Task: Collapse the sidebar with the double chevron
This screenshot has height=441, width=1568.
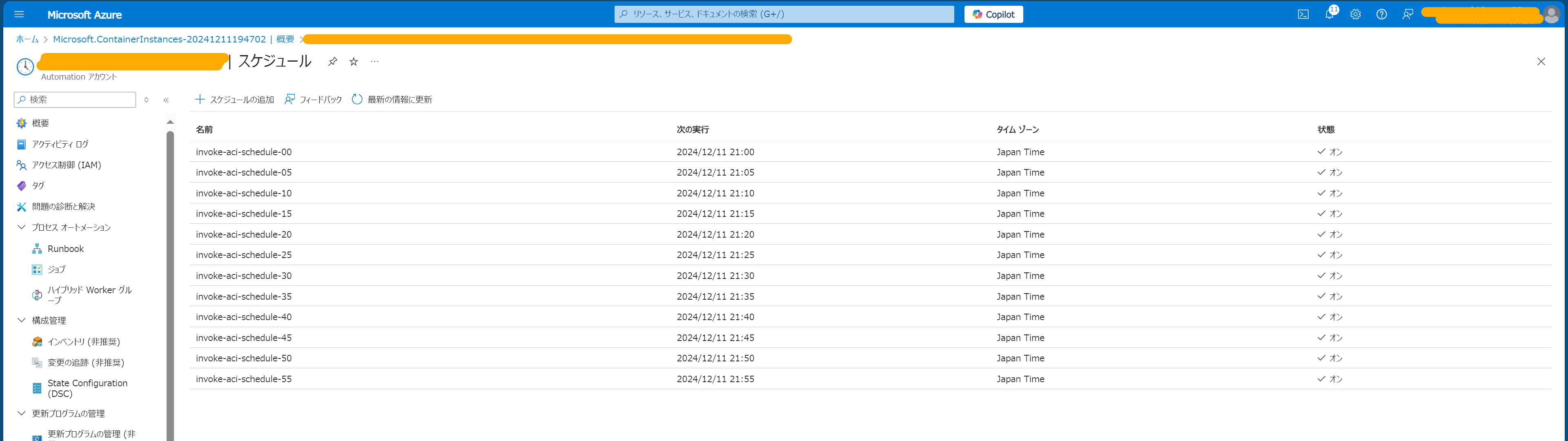Action: 166,100
